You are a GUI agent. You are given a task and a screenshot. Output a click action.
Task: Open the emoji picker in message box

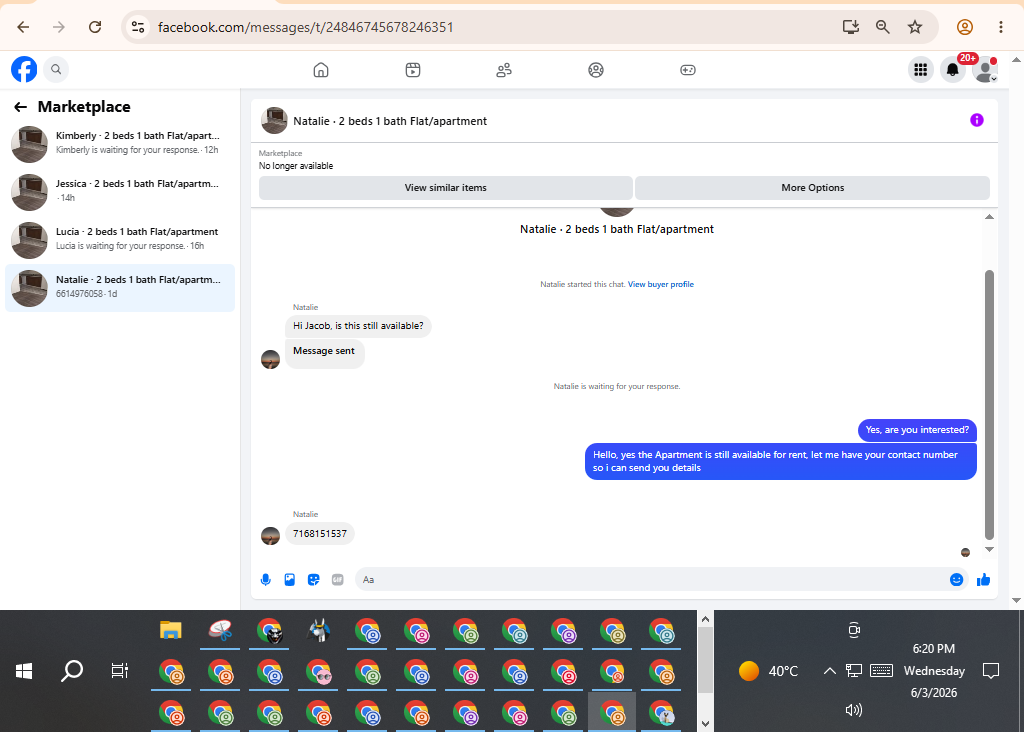[956, 580]
